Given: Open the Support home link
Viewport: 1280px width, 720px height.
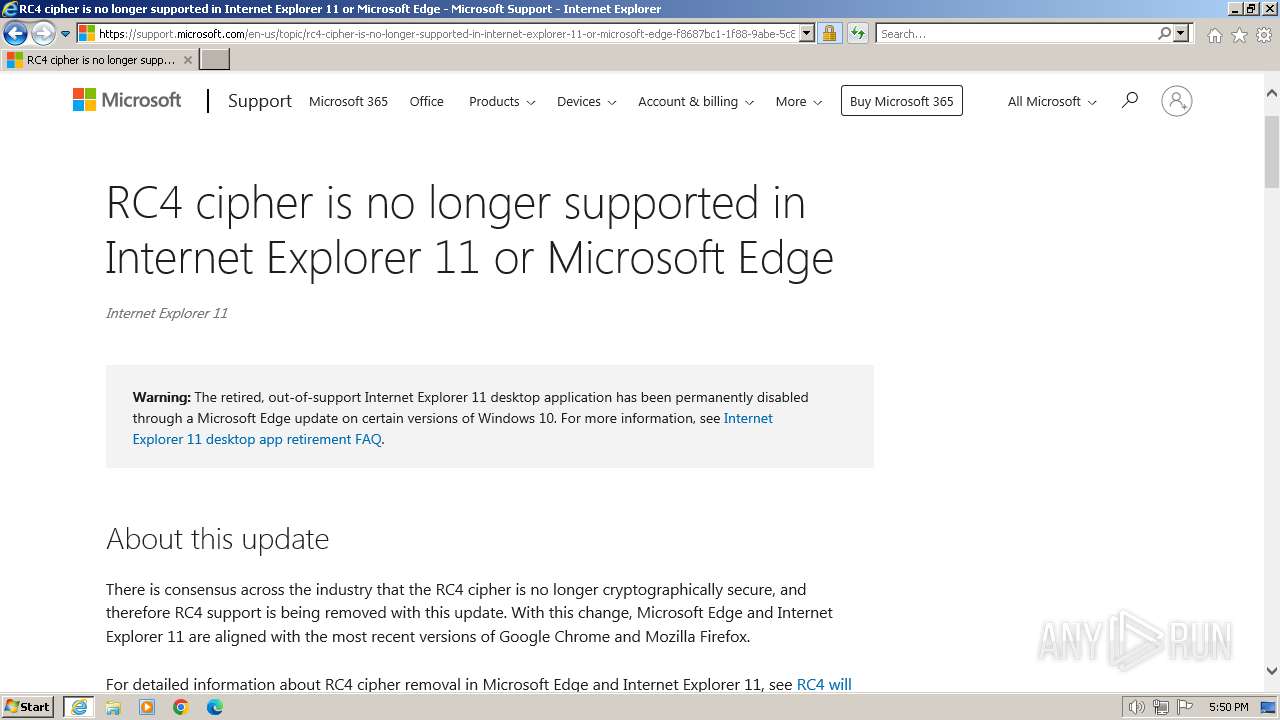Looking at the screenshot, I should click(x=260, y=101).
